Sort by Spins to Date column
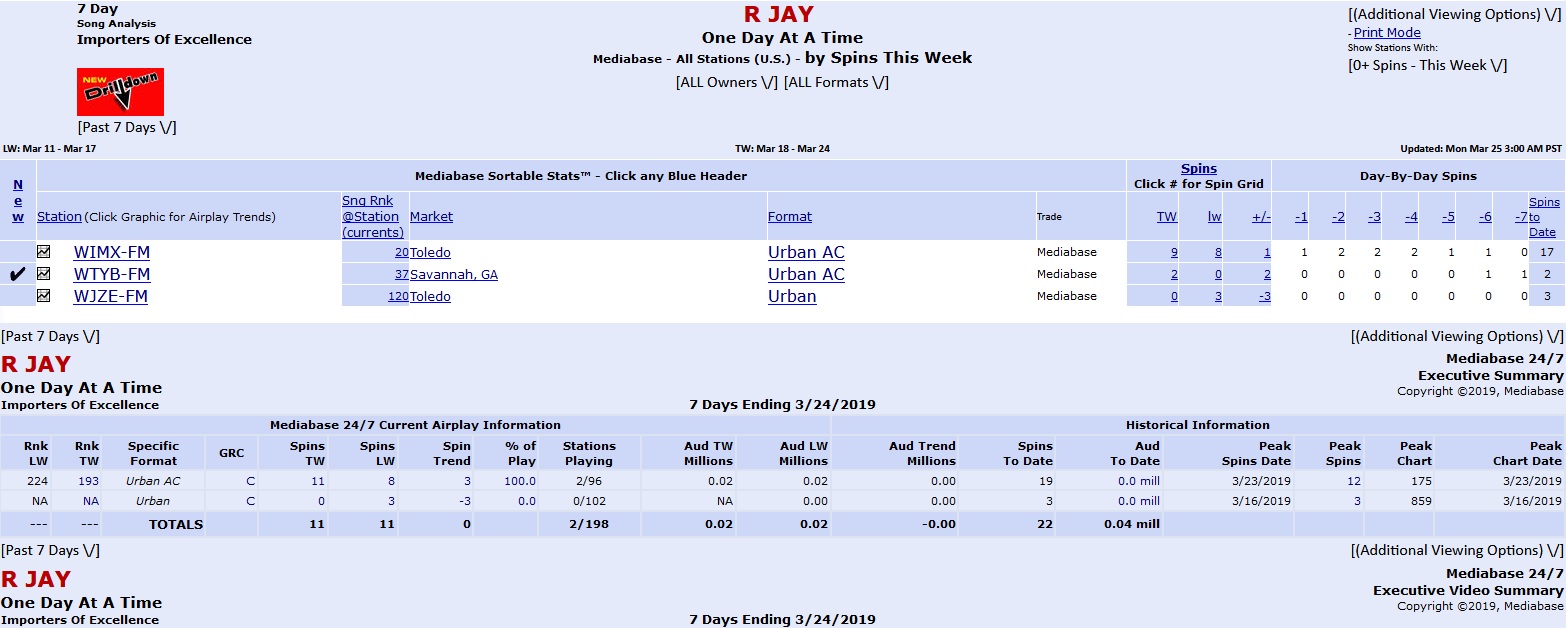1566x628 pixels. [1544, 216]
